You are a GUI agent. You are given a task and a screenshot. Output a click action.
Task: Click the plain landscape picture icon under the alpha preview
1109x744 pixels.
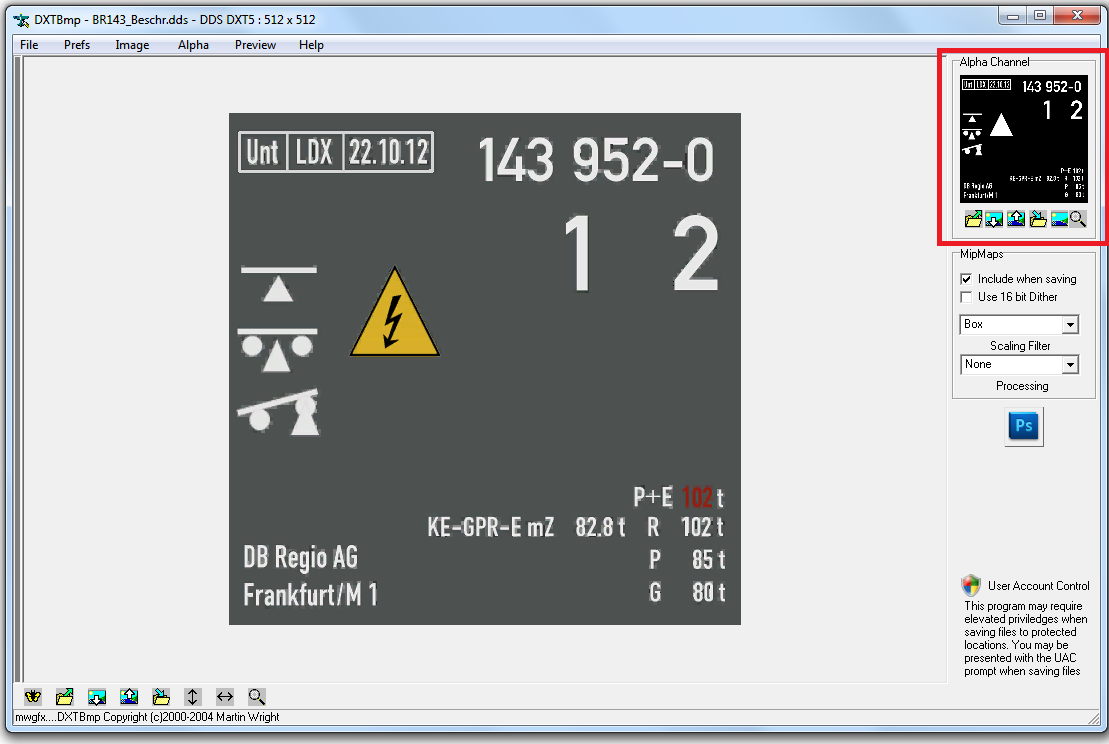(x=1059, y=219)
